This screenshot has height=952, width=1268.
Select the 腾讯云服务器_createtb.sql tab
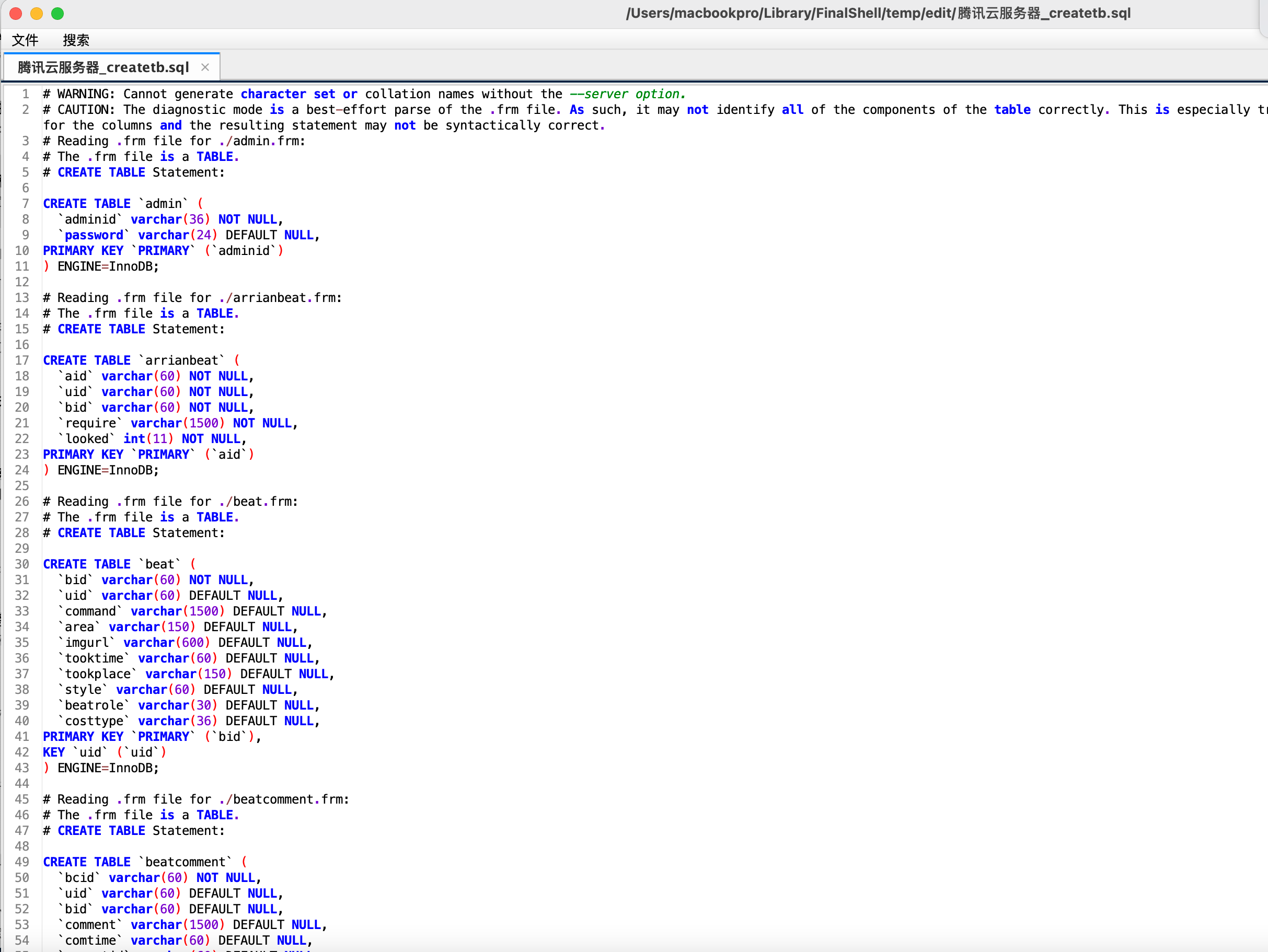[x=102, y=66]
